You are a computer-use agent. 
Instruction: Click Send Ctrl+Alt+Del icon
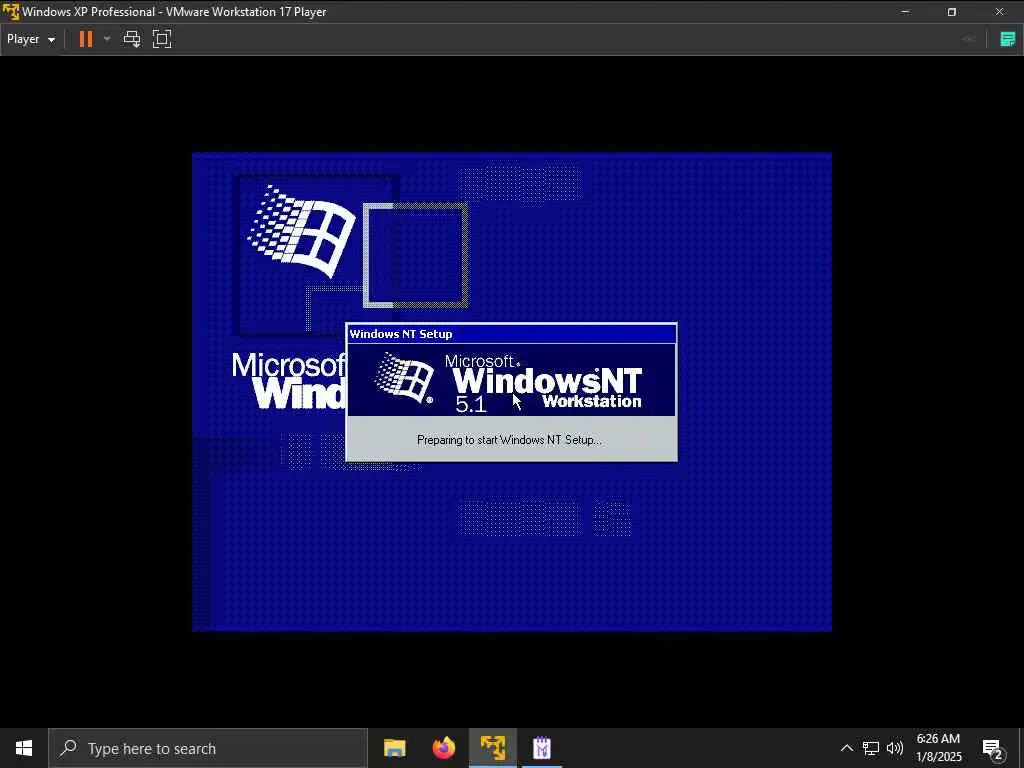[132, 39]
